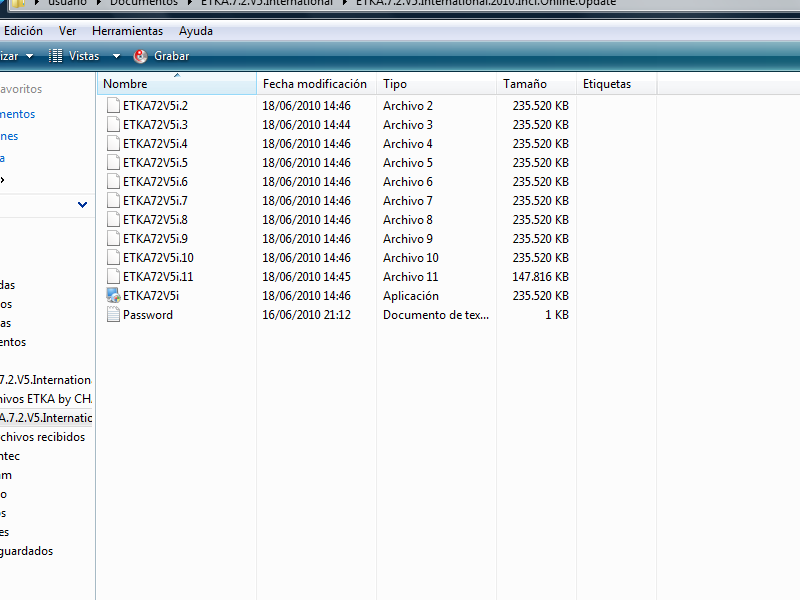Click the Vistas view icon in toolbar

55,56
